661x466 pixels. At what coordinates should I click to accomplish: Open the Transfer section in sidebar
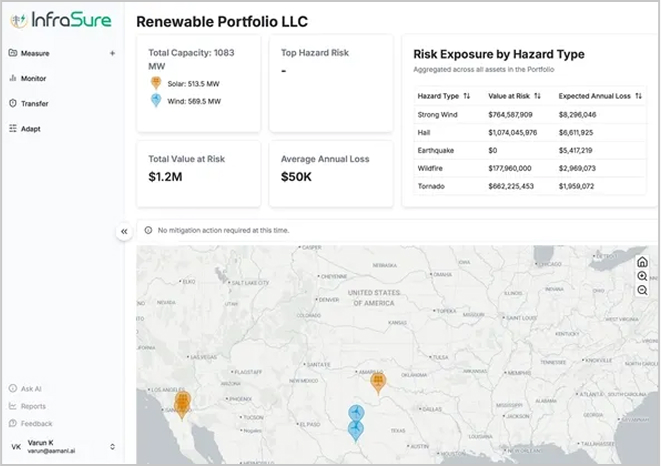[x=34, y=103]
